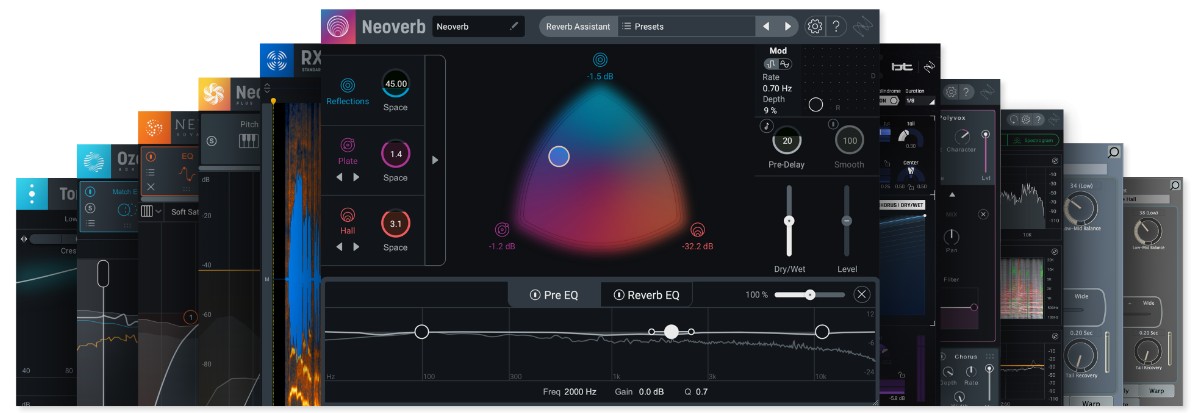Load previous preset with left arrow
The image size is (1200, 413).
(x=765, y=26)
